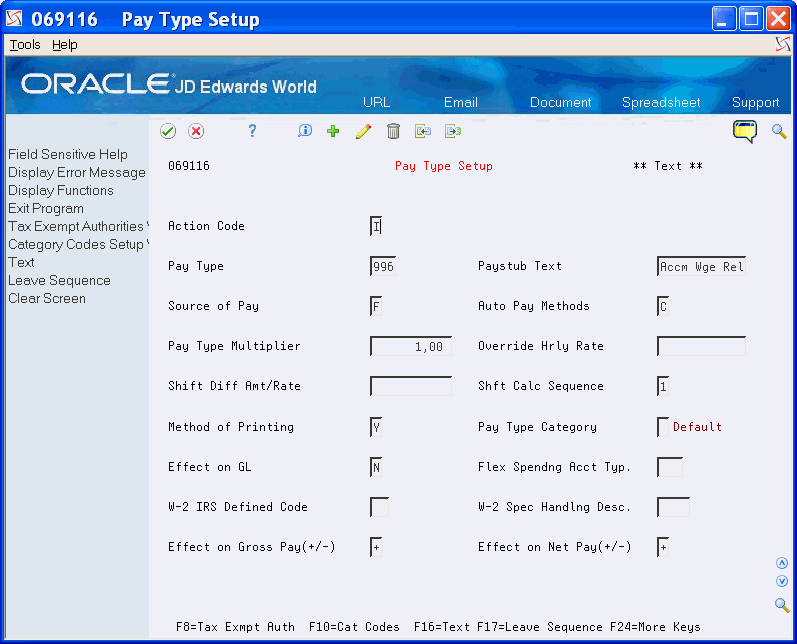Select Display Error Message in sidebar
Viewport: 797px width, 644px height.
[x=77, y=173]
